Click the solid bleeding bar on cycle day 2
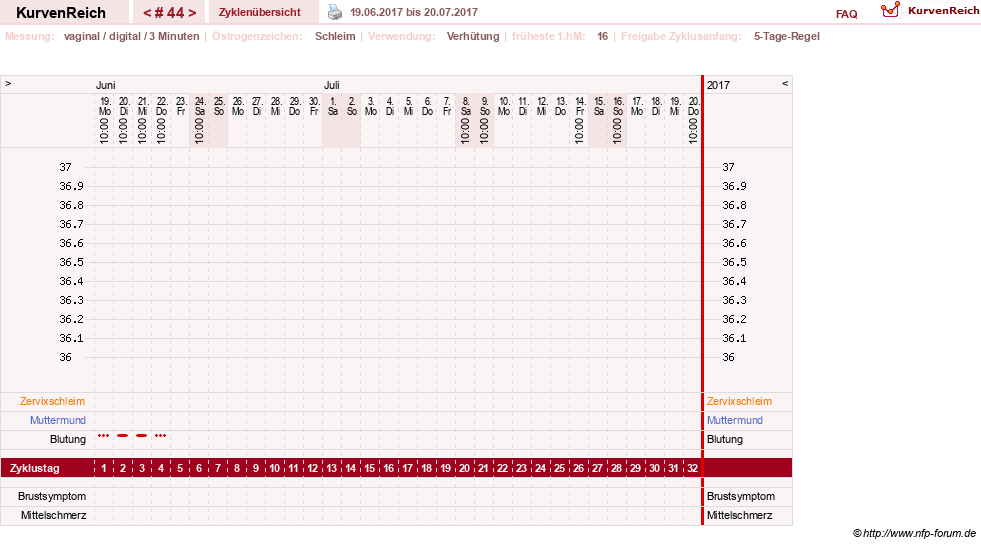 pyautogui.click(x=123, y=435)
